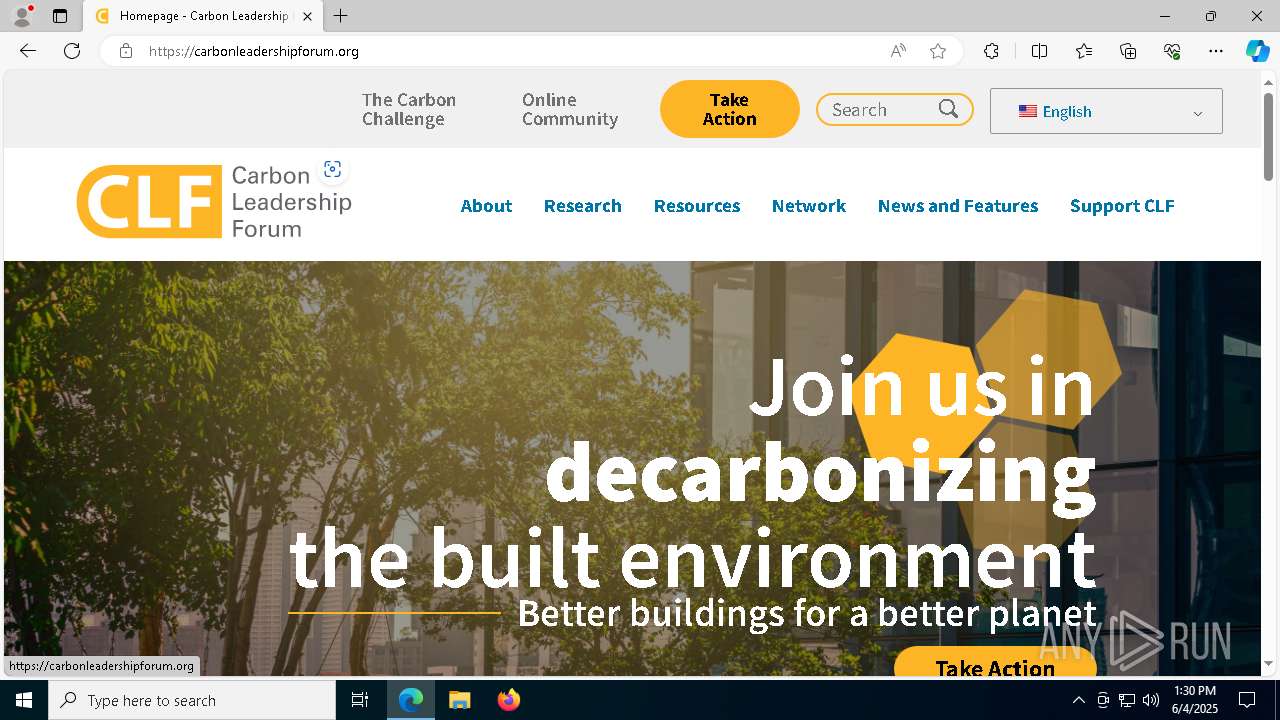Screen dimensions: 1280x720
Task: Open Browser essentials icon
Action: 1172,51
